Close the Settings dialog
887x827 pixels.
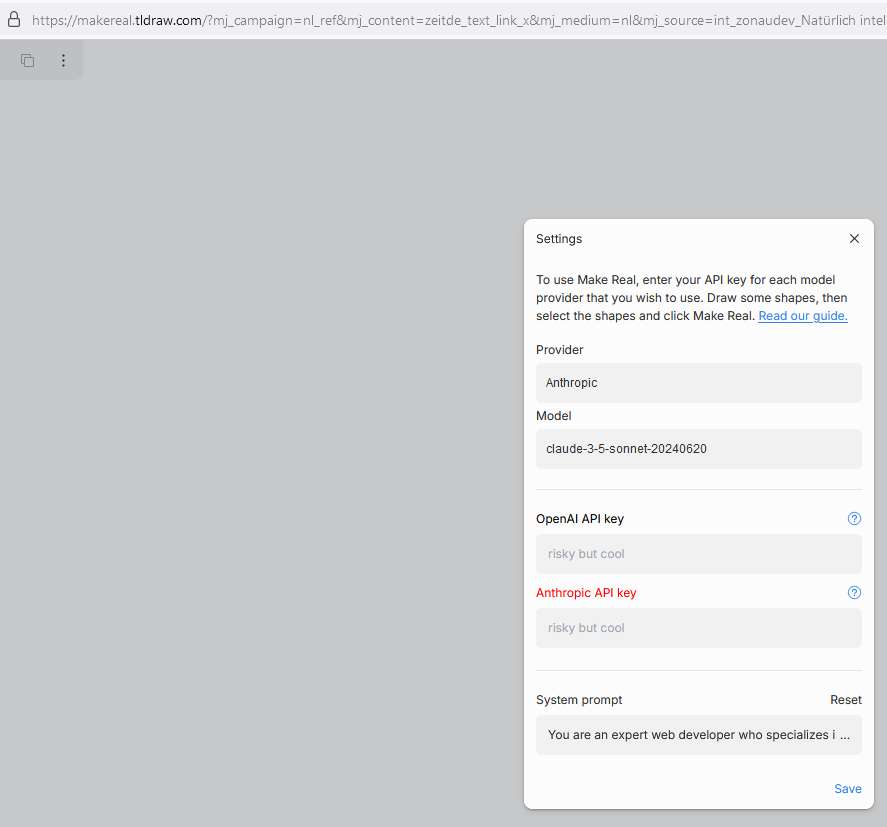(x=854, y=239)
